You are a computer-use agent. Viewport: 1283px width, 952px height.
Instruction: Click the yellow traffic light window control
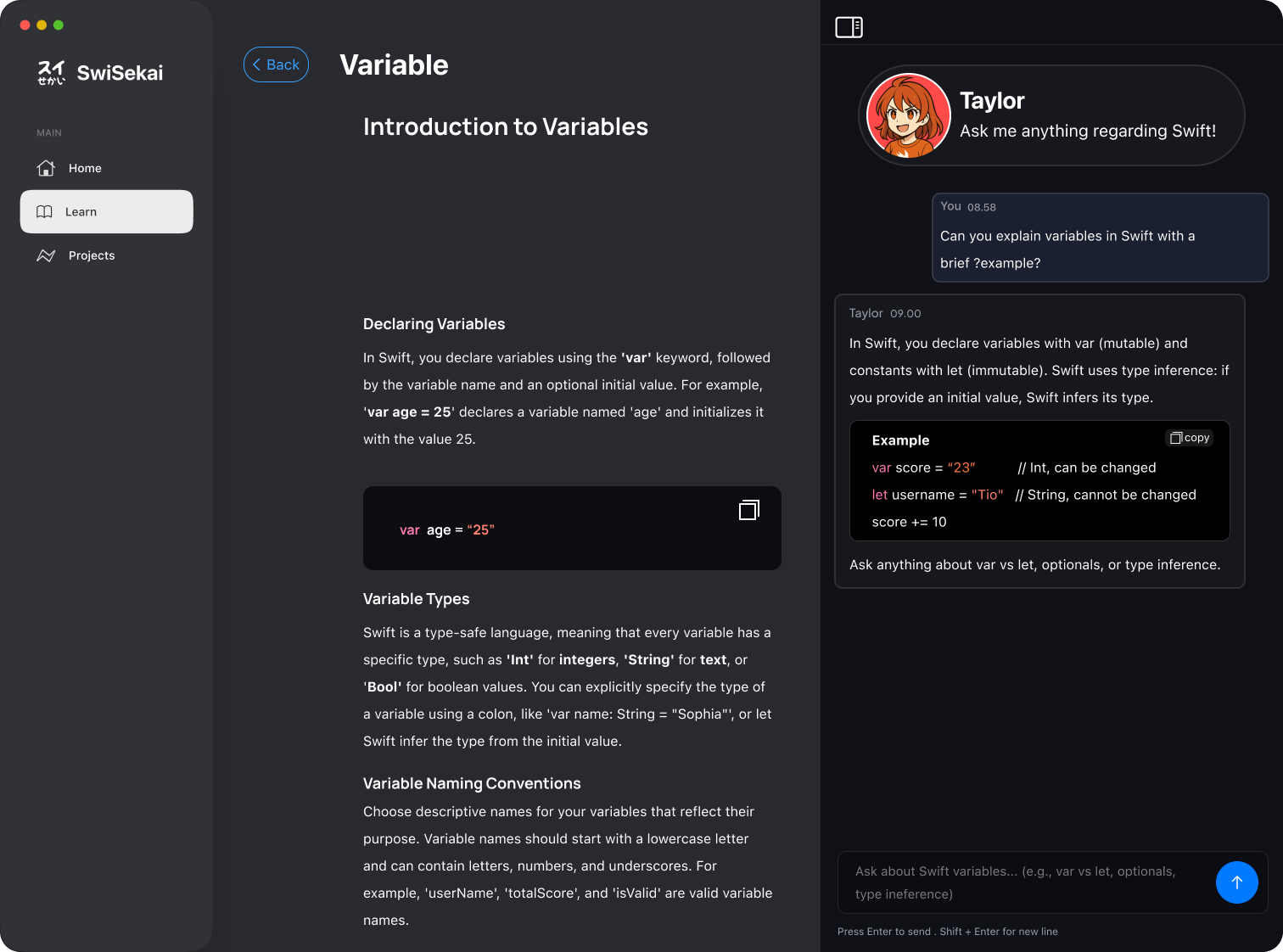pos(41,25)
